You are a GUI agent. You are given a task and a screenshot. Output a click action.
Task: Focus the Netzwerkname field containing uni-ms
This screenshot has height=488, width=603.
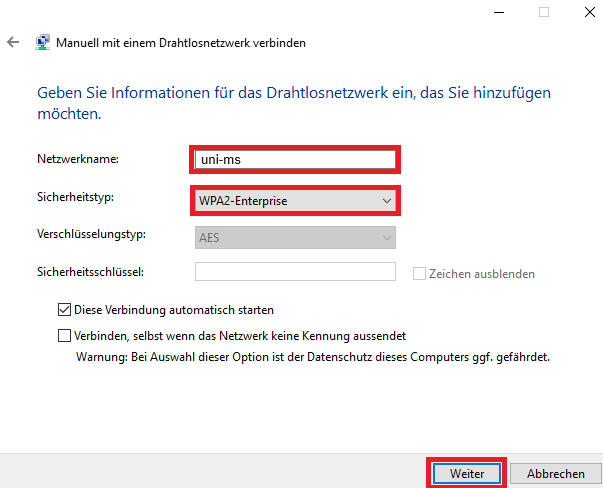coord(295,158)
